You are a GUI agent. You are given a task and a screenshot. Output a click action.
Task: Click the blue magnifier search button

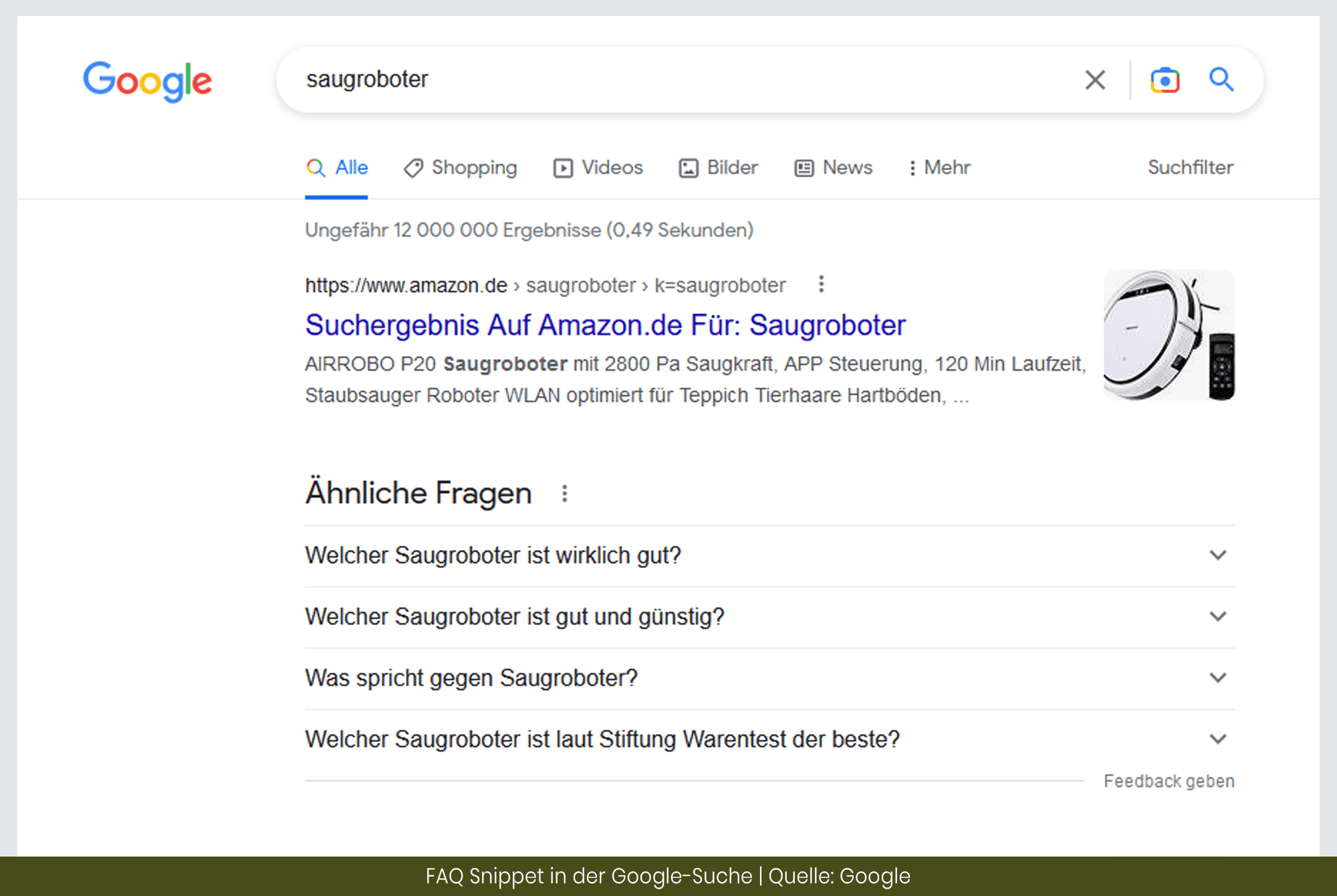tap(1221, 80)
